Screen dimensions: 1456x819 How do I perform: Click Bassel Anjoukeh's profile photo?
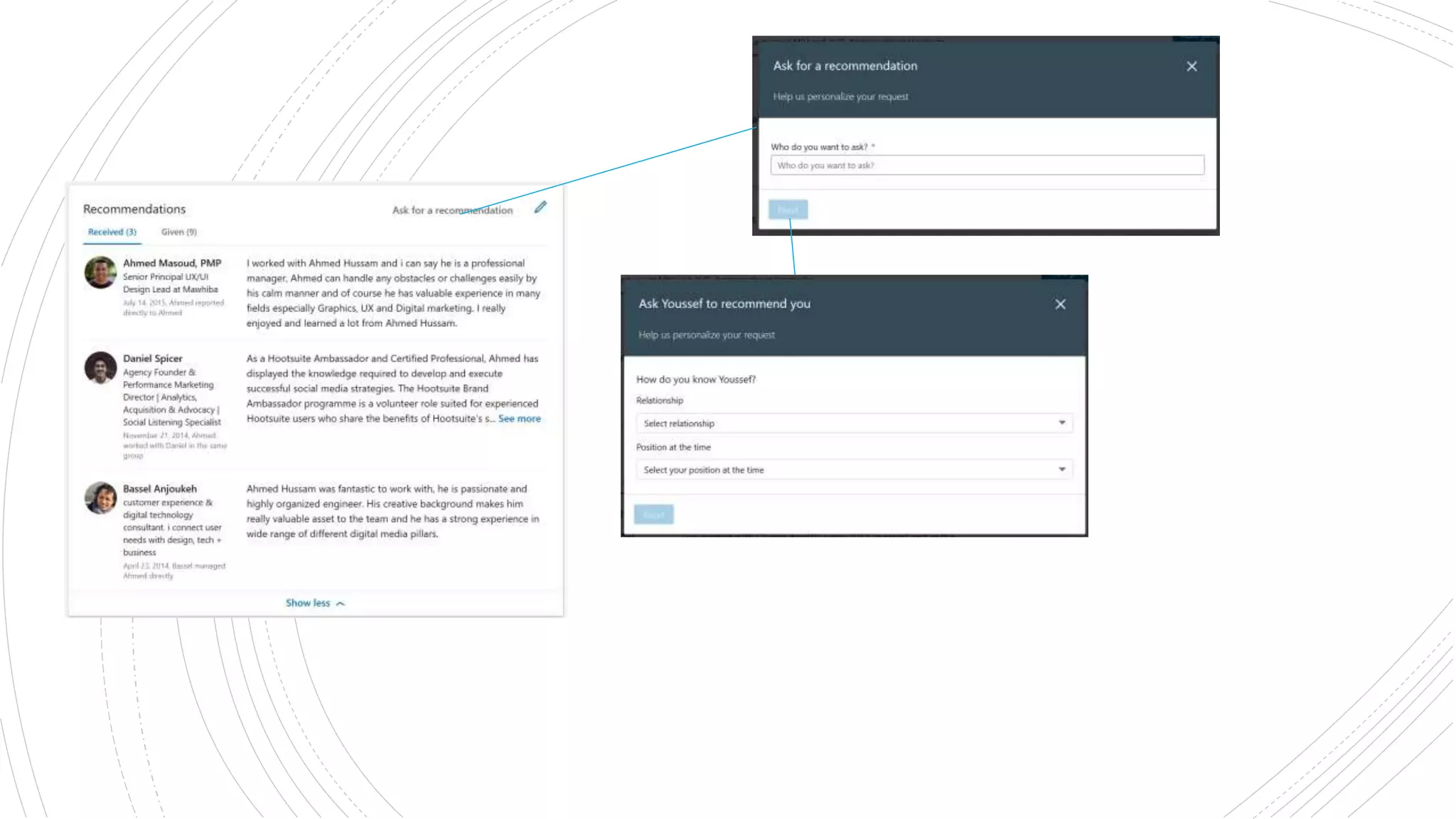coord(100,498)
